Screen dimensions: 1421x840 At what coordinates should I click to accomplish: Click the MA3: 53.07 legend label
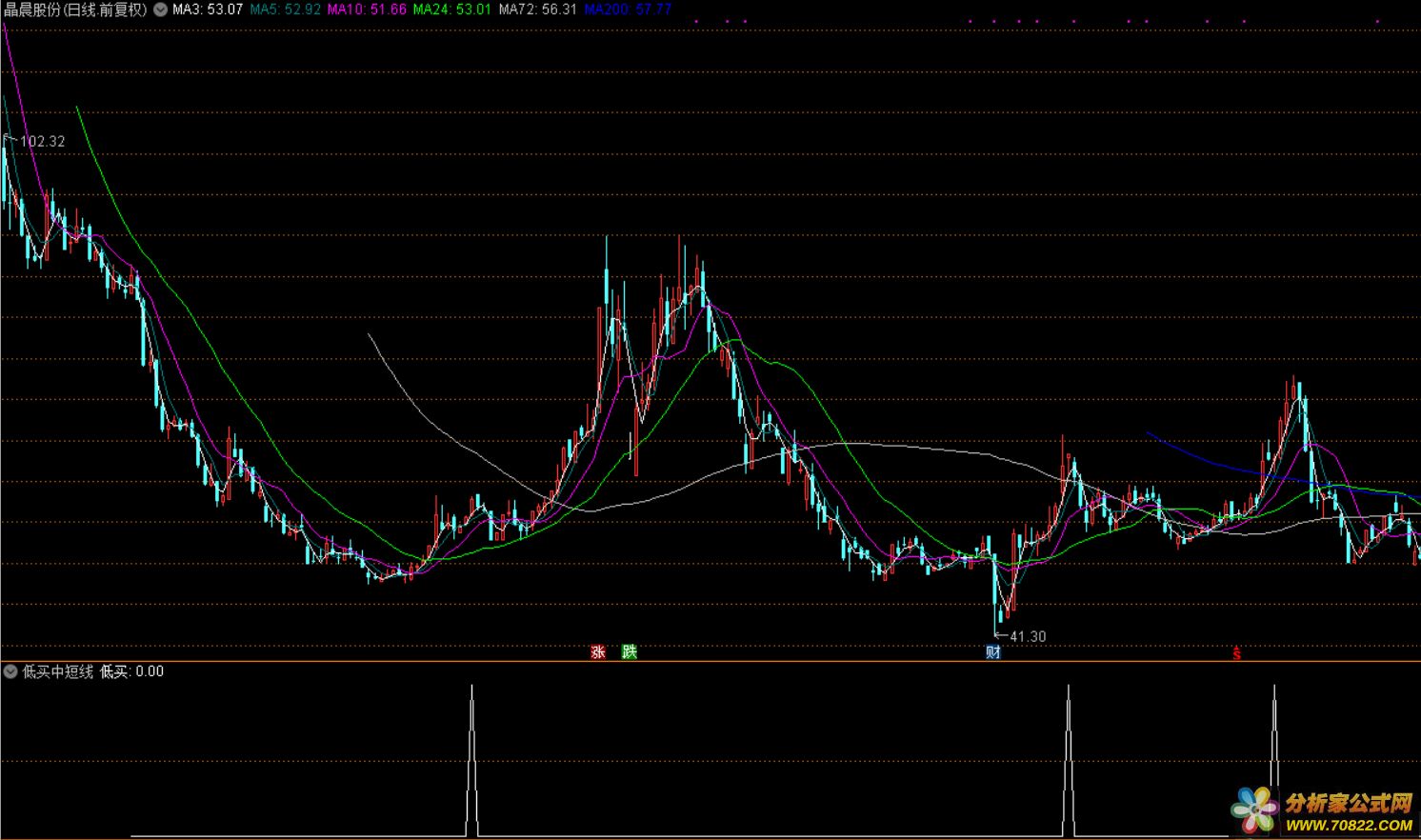point(207,10)
